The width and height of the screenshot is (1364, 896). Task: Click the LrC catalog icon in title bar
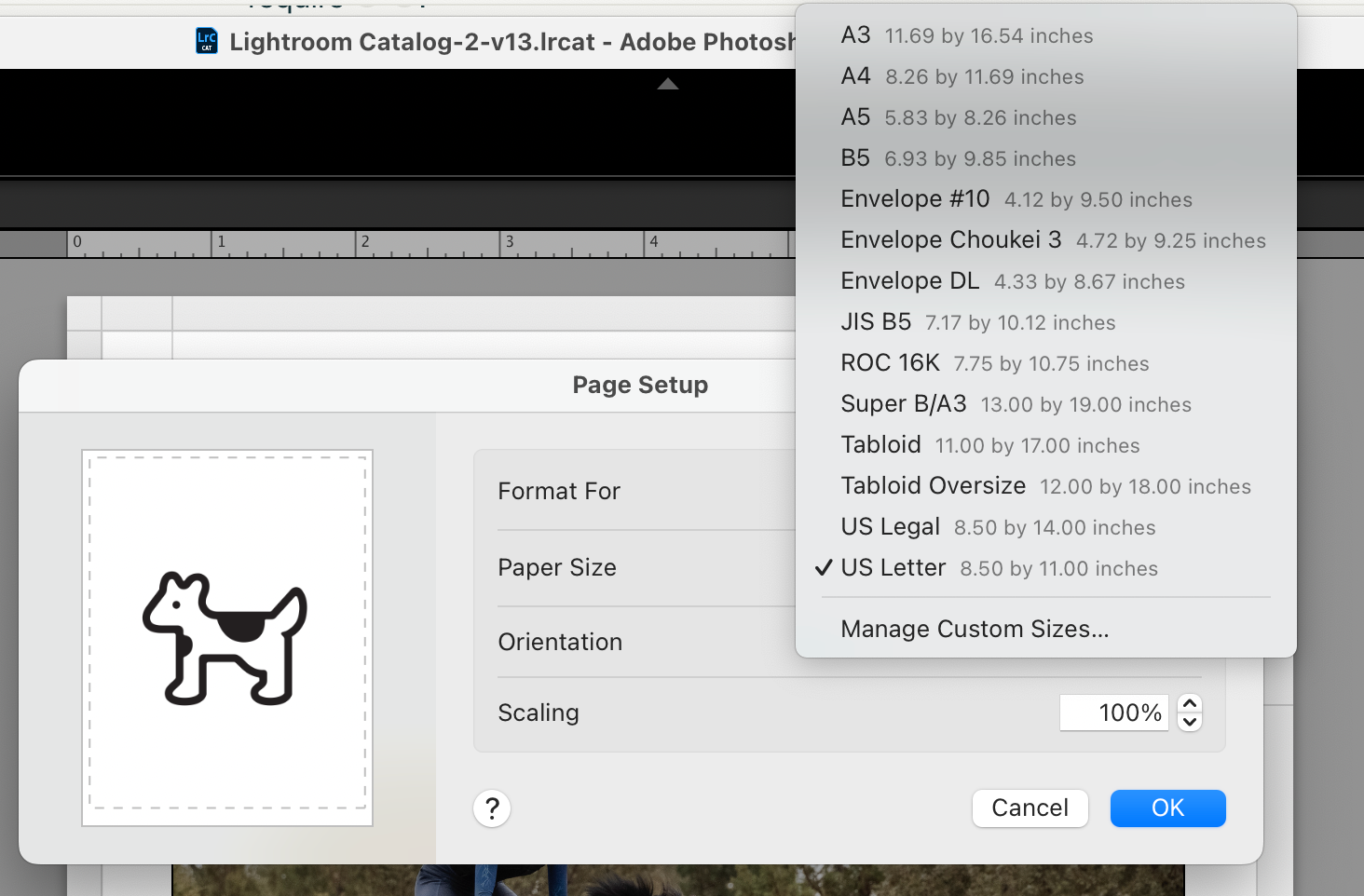[207, 41]
